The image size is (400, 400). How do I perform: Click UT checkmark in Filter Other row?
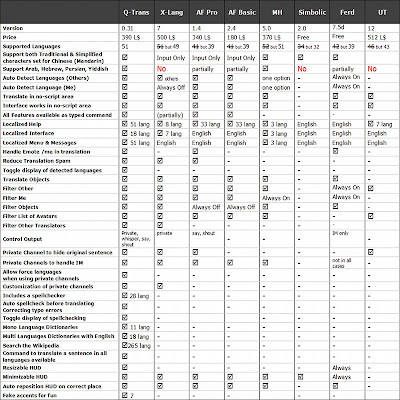coord(370,188)
